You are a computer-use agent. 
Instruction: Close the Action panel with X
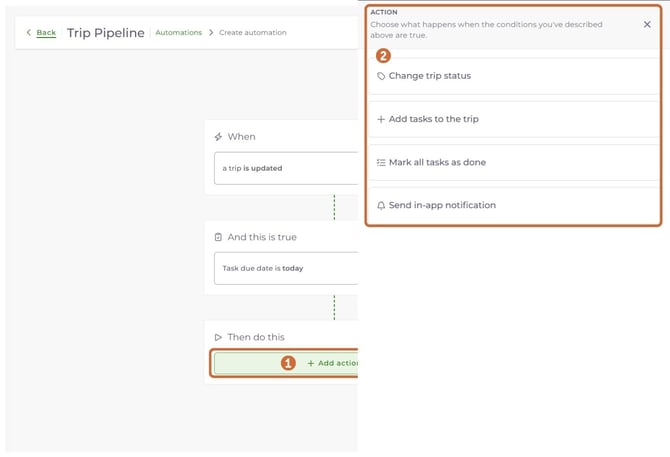click(647, 24)
